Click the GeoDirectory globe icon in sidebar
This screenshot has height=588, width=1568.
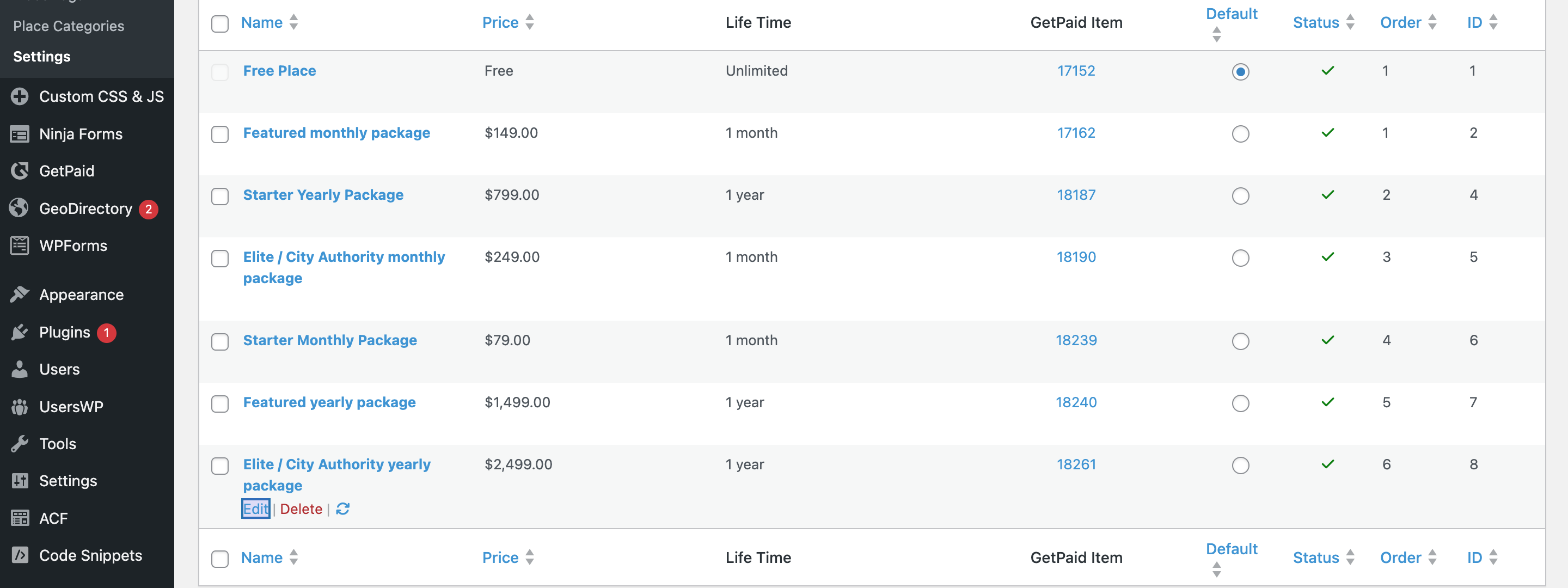[x=20, y=208]
